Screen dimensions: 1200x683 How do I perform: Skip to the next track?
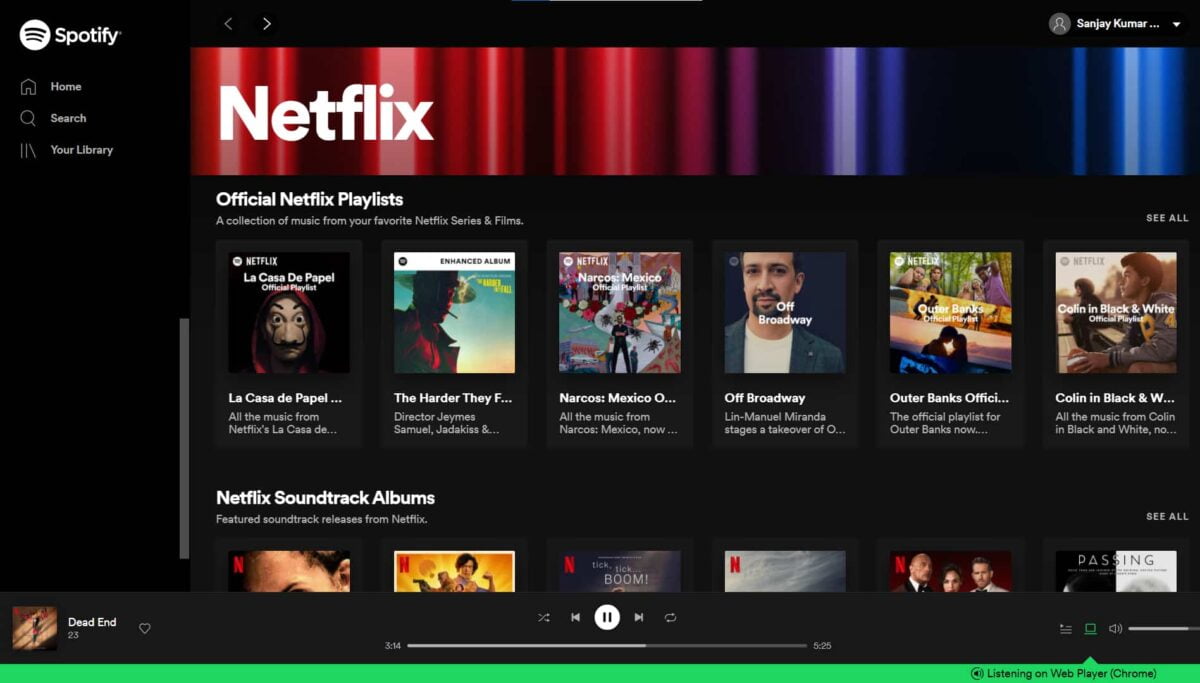tap(639, 617)
